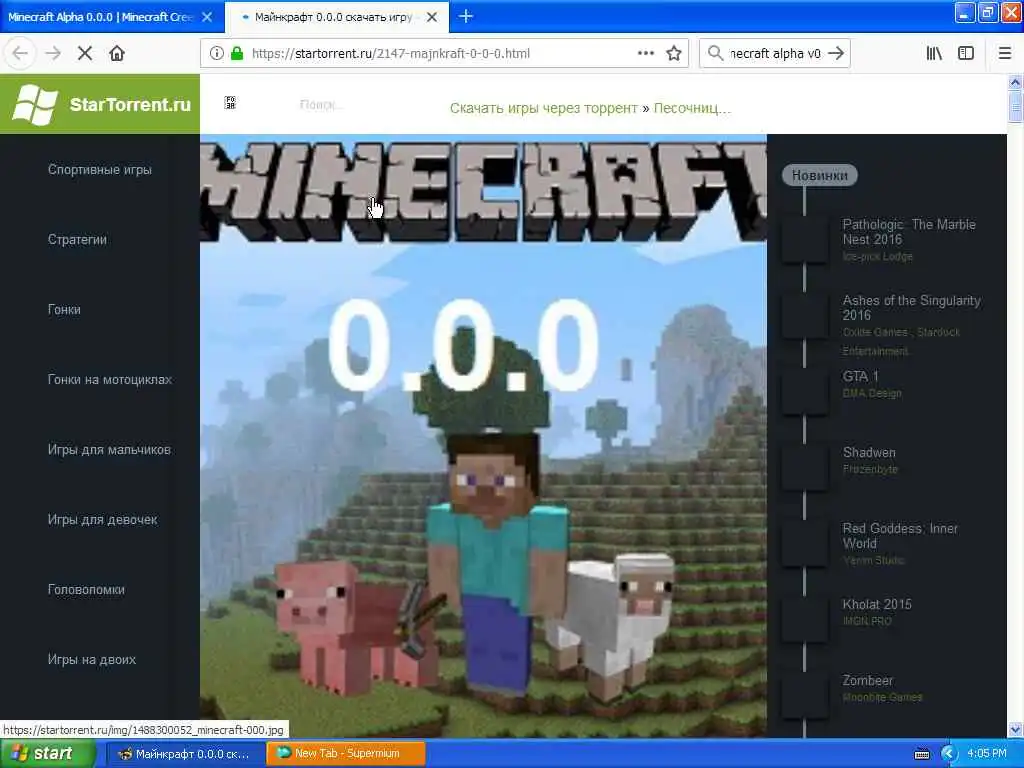Open the Shadwen game entry
1024x768 pixels.
coord(869,453)
